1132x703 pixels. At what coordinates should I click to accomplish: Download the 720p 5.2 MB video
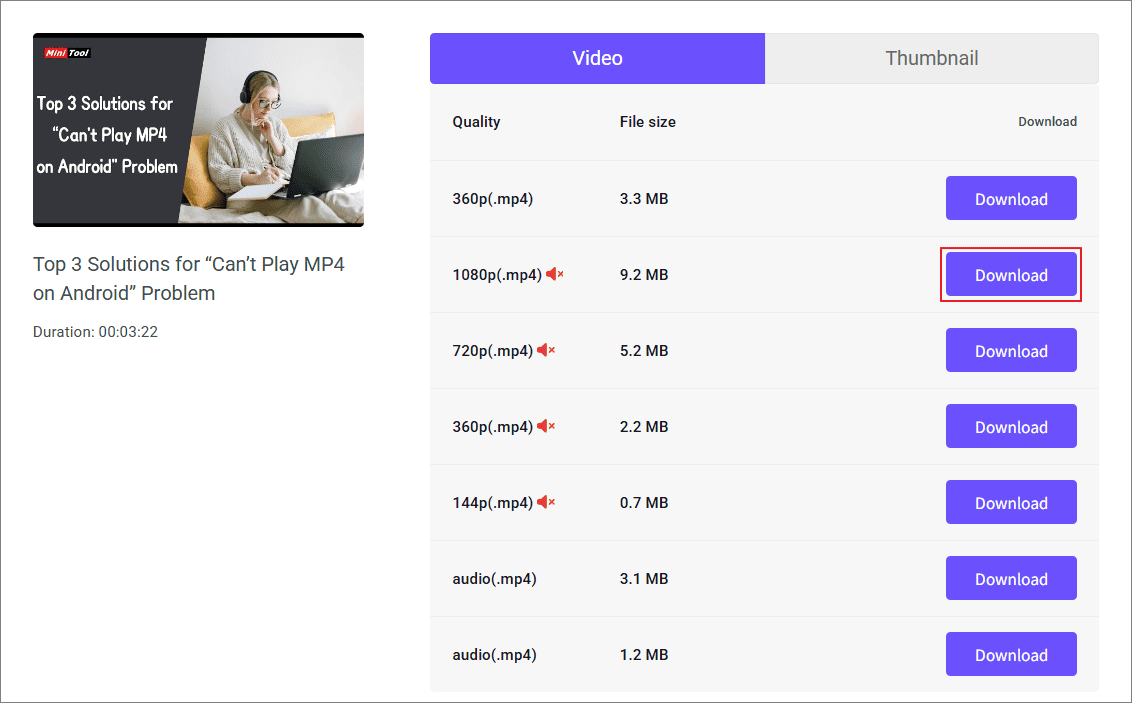pyautogui.click(x=1011, y=351)
